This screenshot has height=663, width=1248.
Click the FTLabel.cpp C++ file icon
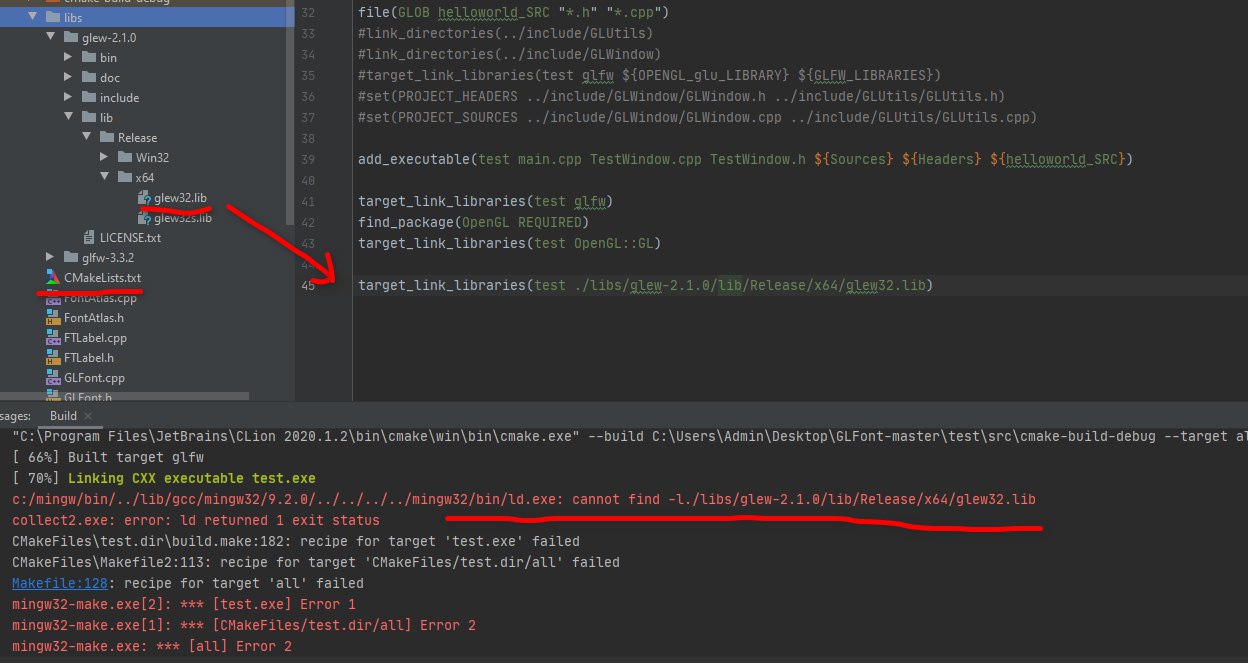click(x=53, y=337)
